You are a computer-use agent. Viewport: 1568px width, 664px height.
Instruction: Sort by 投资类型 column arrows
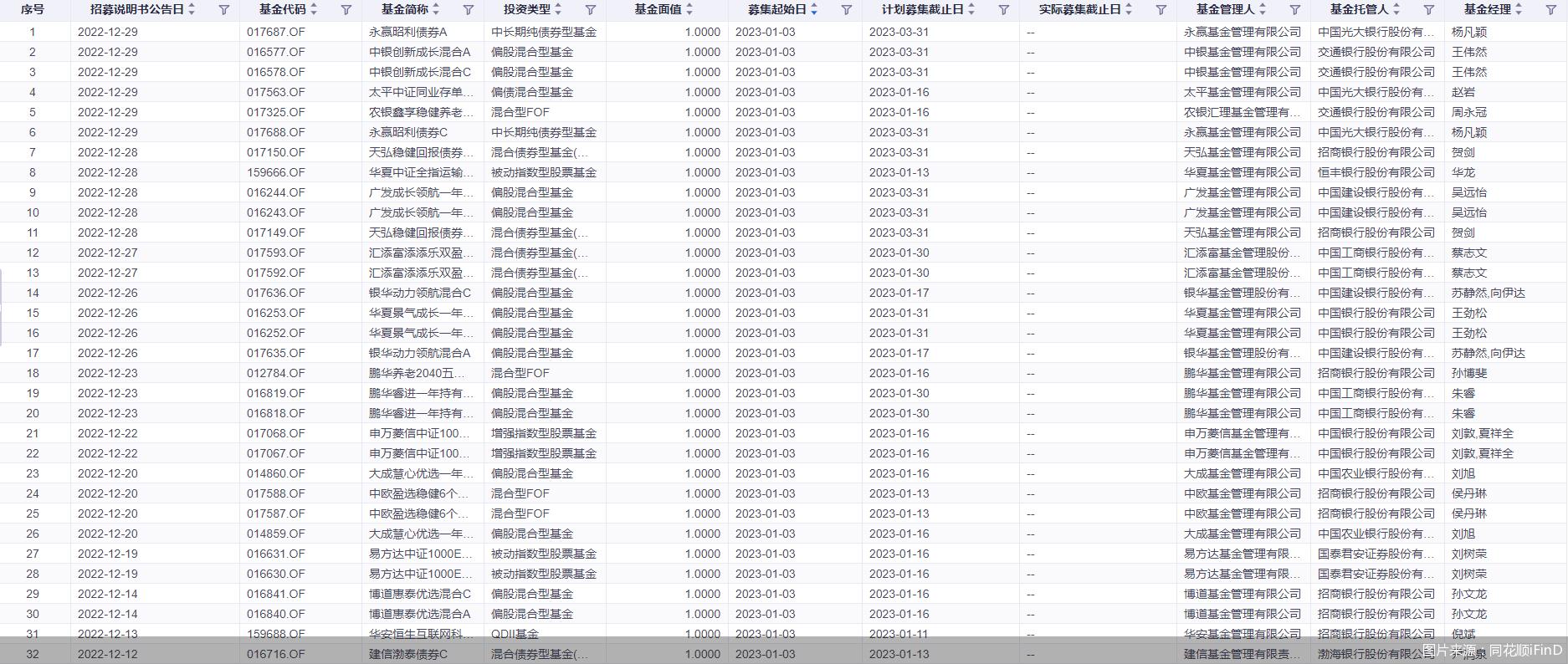pyautogui.click(x=558, y=9)
